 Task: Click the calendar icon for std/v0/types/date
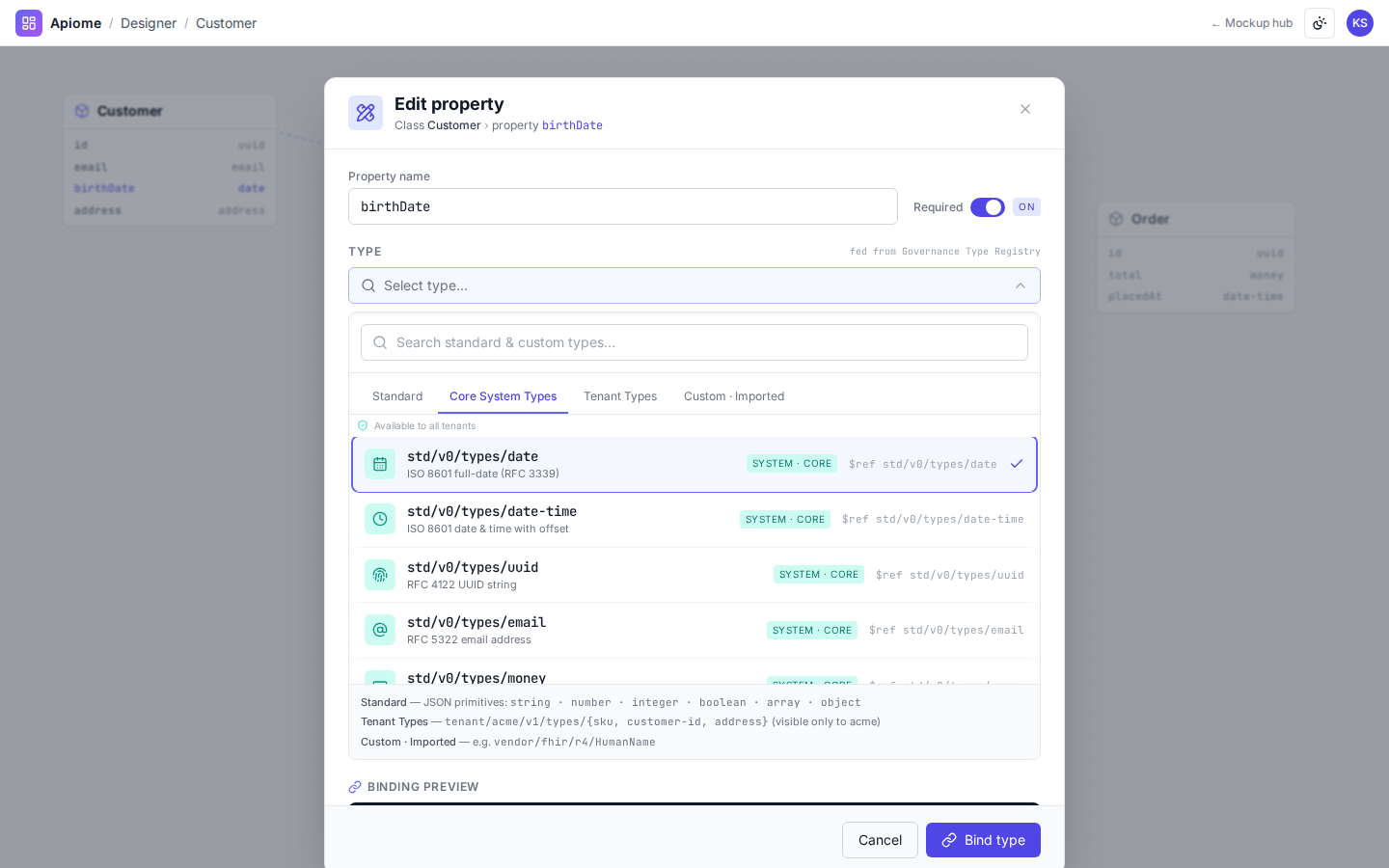[x=380, y=464]
